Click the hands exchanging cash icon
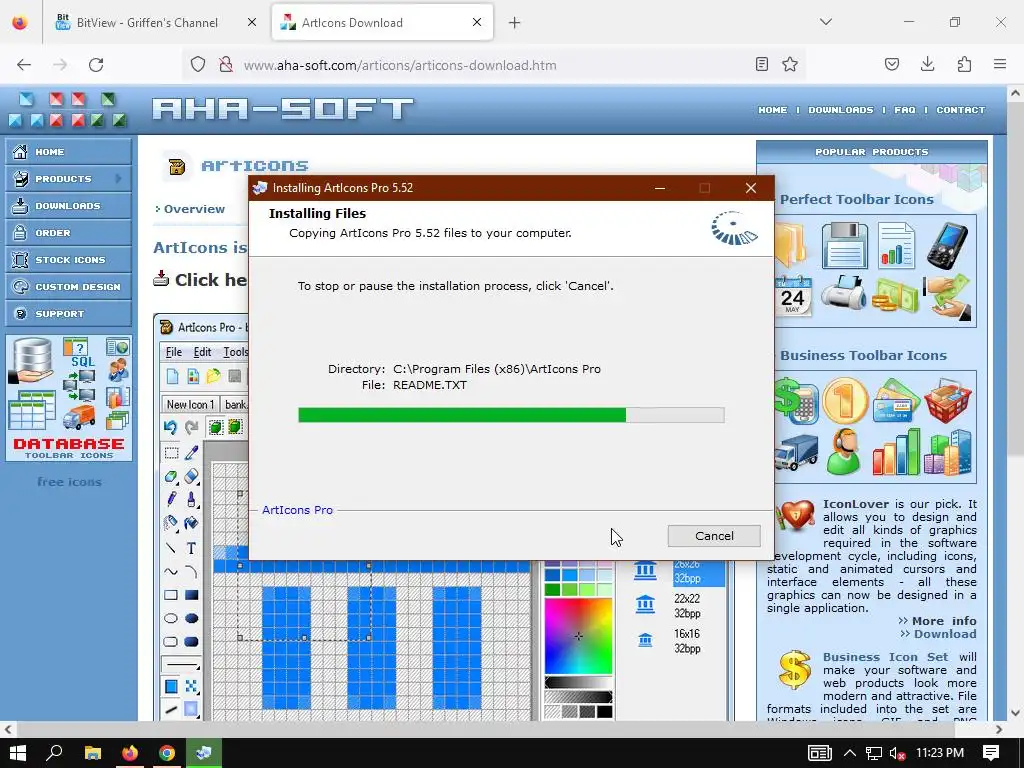The width and height of the screenshot is (1024, 768). coord(948,295)
